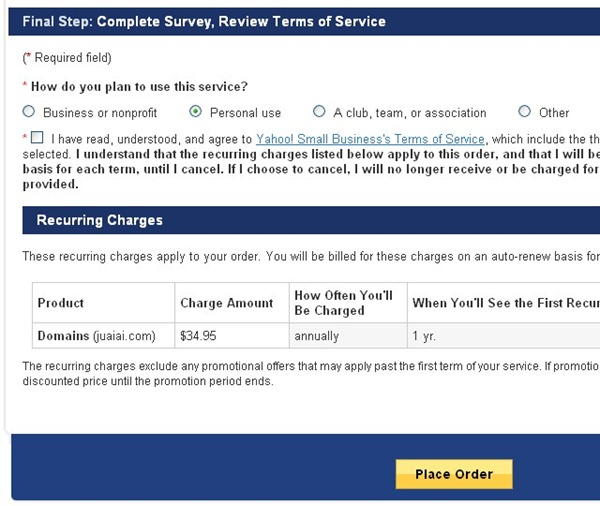This screenshot has width=600, height=506.
Task: Click the Required field note
Action: point(68,58)
